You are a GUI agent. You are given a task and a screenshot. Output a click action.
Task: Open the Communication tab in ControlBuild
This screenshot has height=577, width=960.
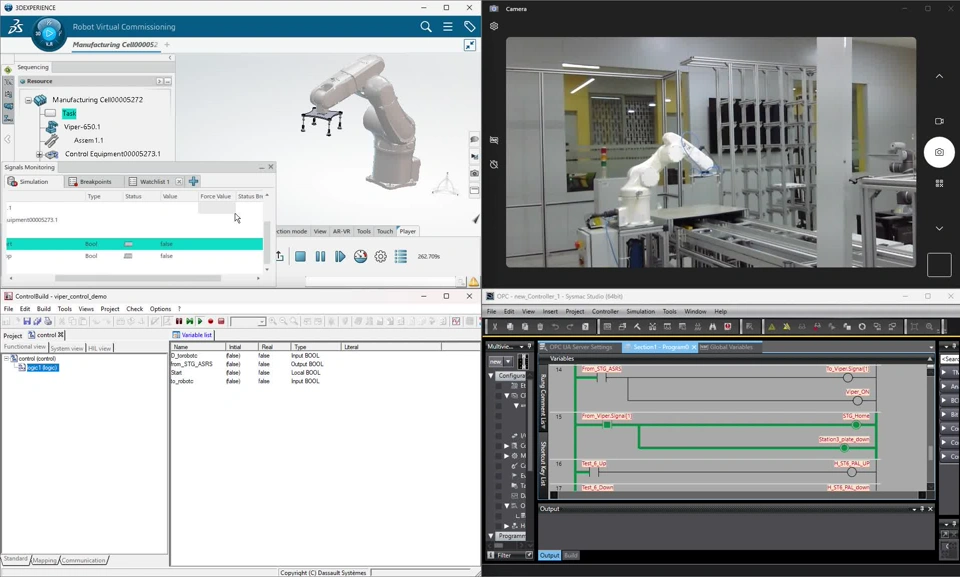coord(83,560)
